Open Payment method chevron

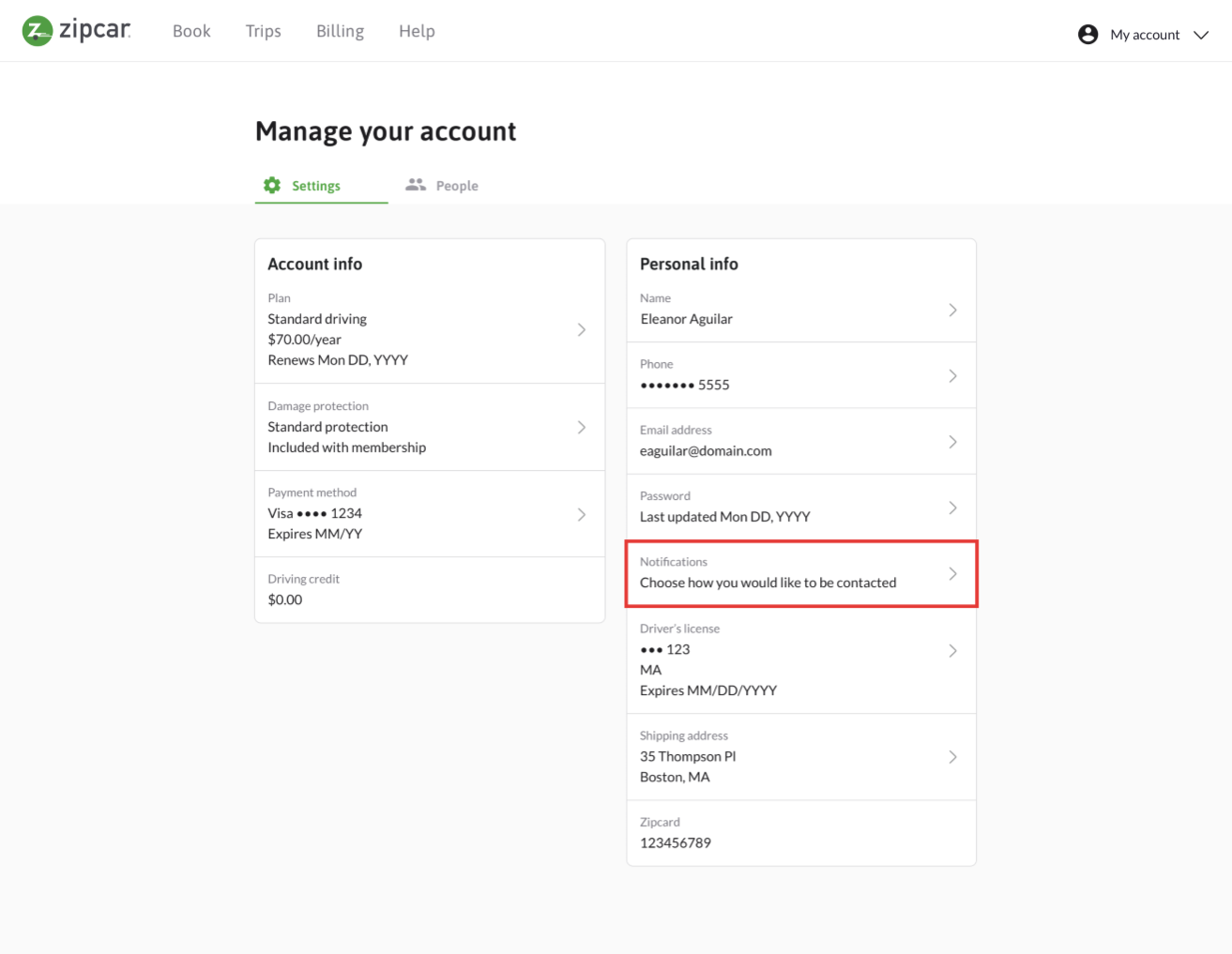click(582, 514)
